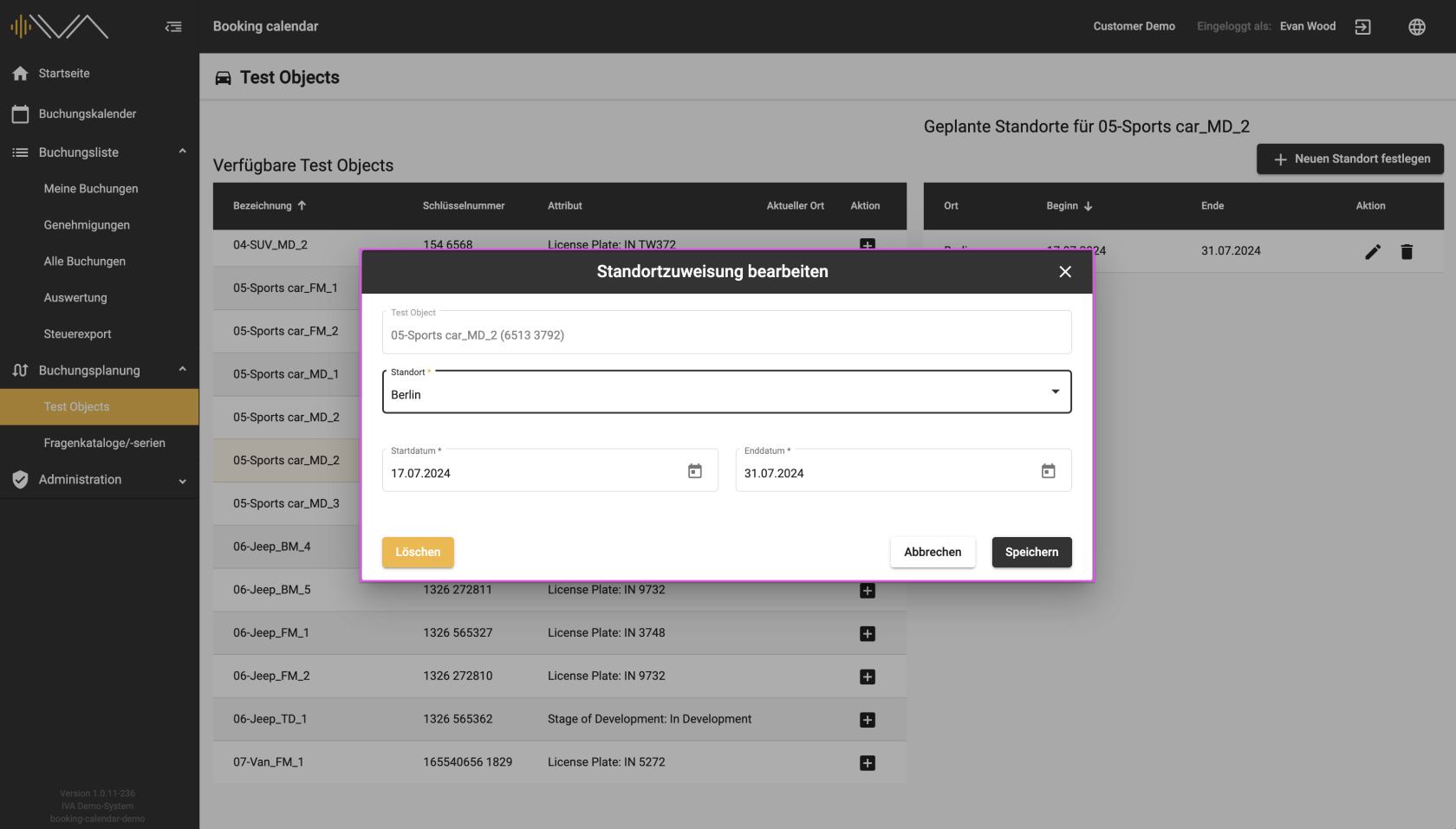Screen dimensions: 1456x829
Task: Click Neuen Standort festlegen button
Action: (1350, 159)
